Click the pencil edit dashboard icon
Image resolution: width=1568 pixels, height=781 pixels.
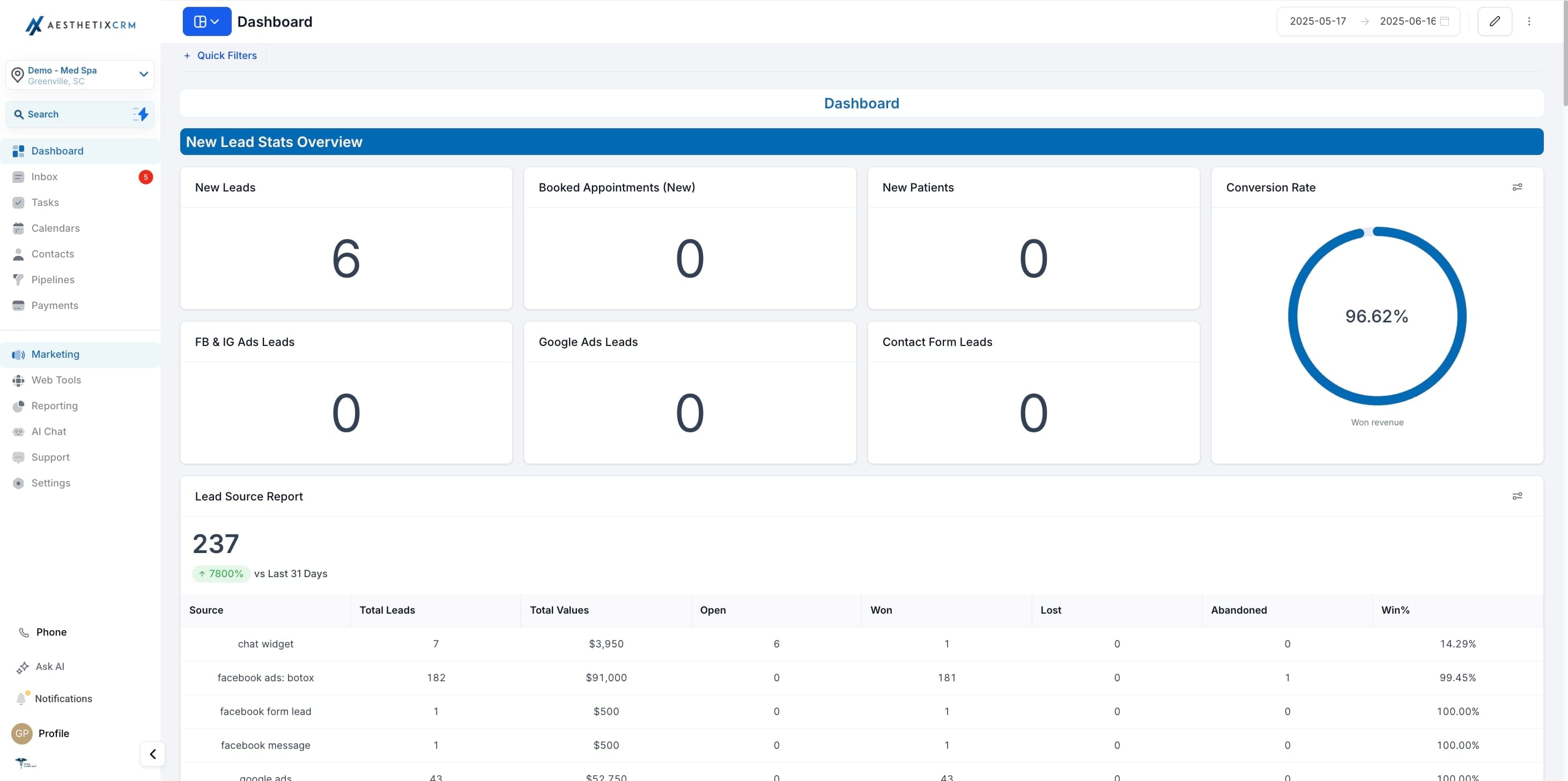(x=1495, y=21)
